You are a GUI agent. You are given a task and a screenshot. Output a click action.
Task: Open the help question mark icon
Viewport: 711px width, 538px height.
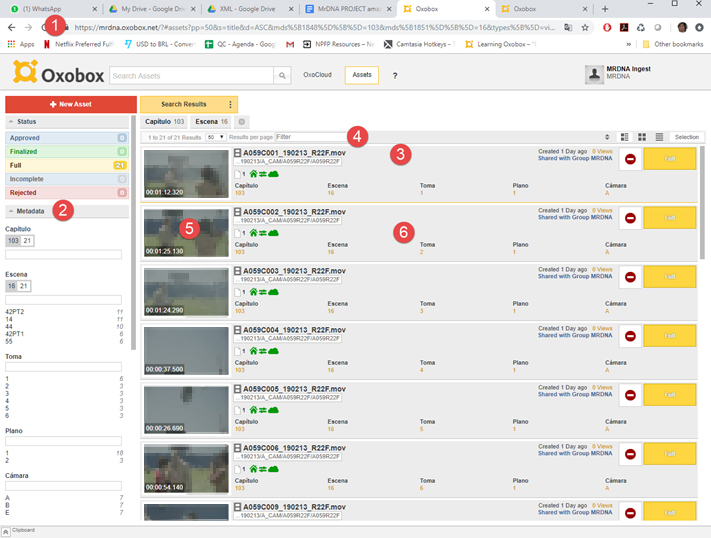(395, 76)
